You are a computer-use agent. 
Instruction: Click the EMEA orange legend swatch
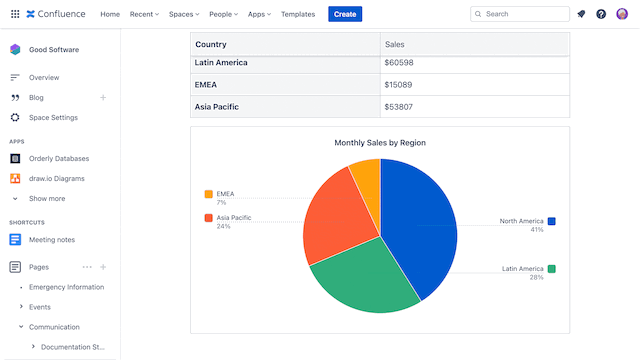pos(209,194)
